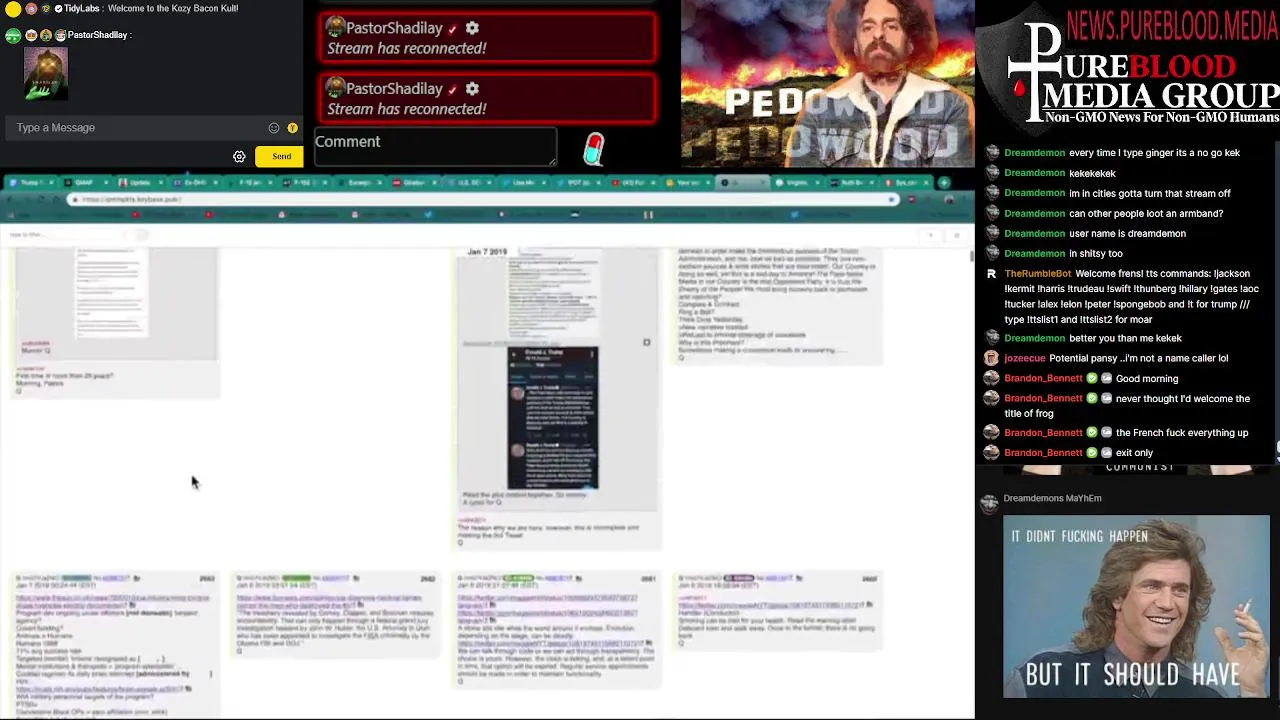The image size is (1280, 720).
Task: Click resize handle of Comment box
Action: point(551,160)
